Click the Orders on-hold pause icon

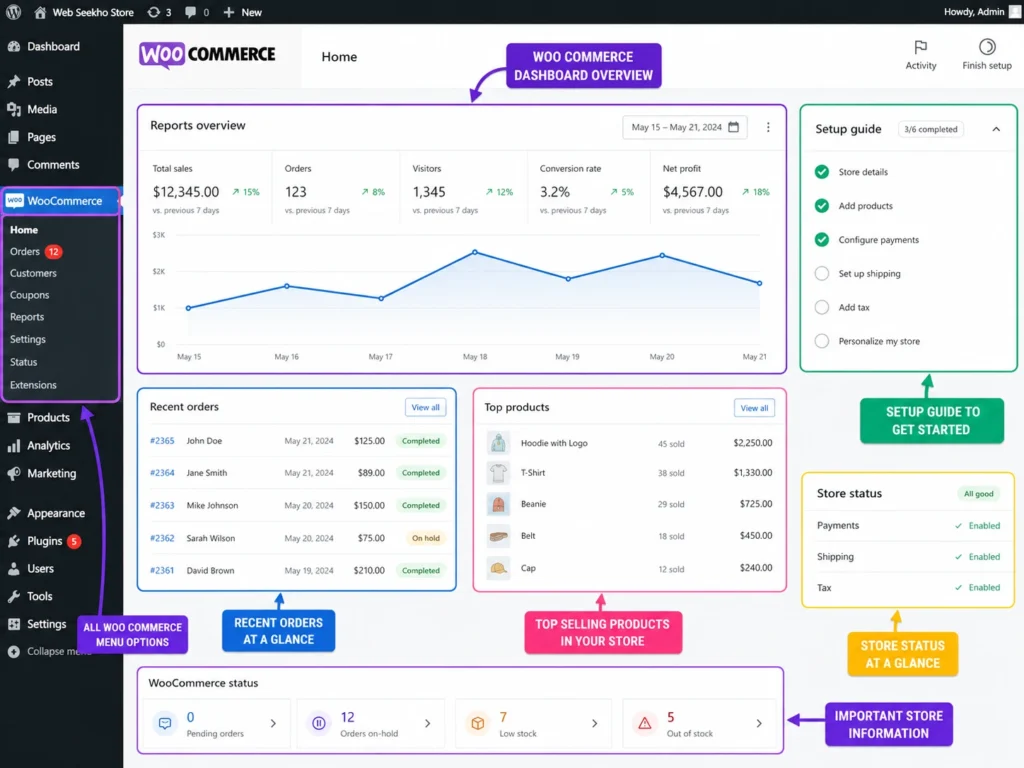point(319,723)
